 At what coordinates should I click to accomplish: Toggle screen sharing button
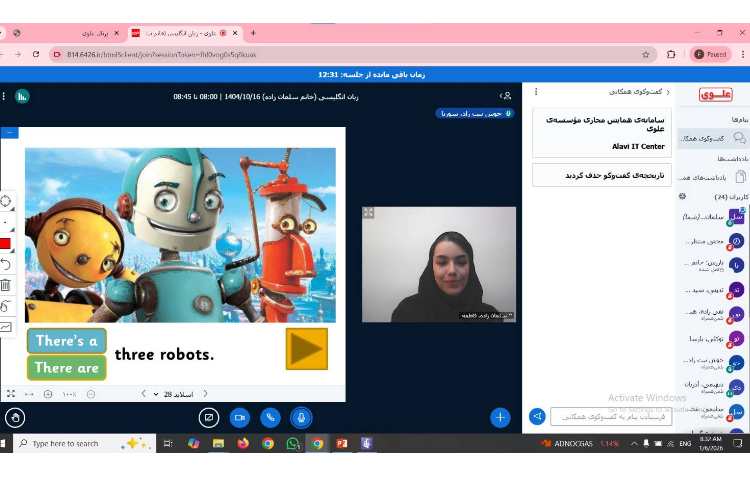click(x=209, y=417)
